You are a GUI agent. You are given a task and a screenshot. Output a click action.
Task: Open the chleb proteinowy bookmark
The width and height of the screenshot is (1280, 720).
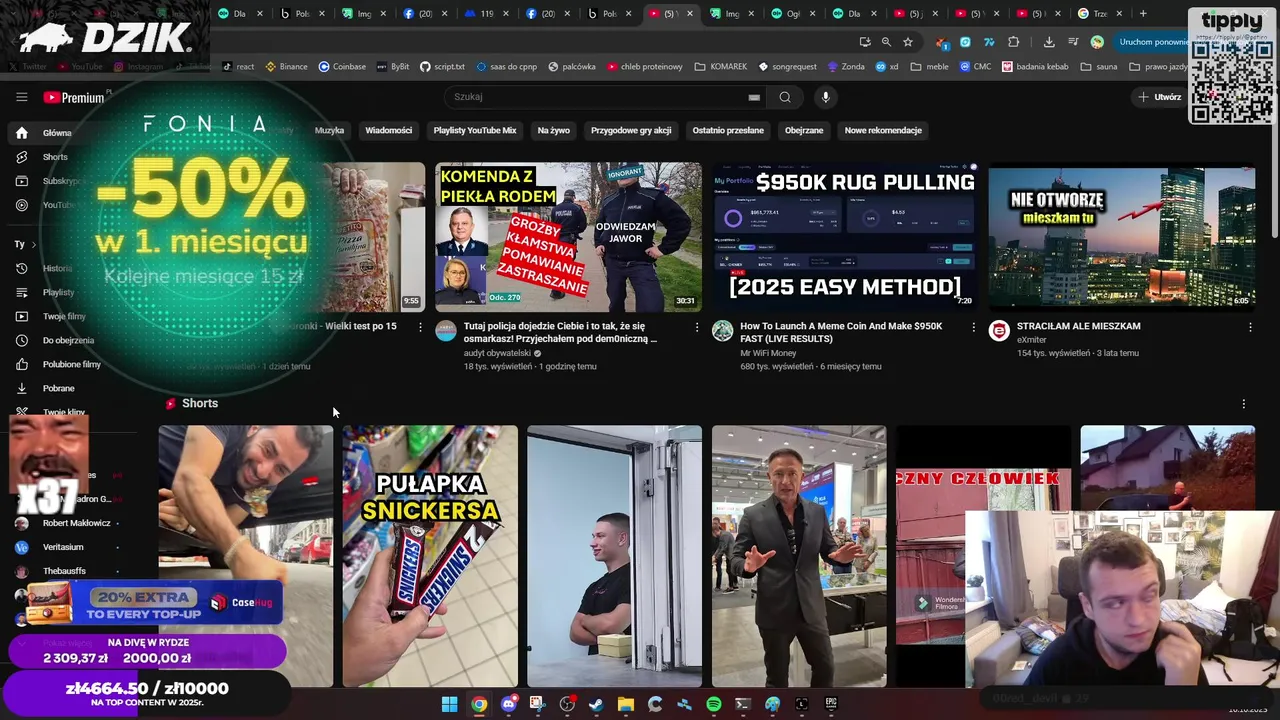tap(644, 67)
